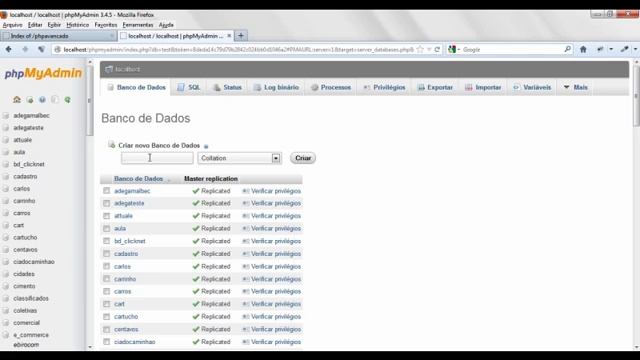
Task: Click the Criar button
Action: point(303,158)
